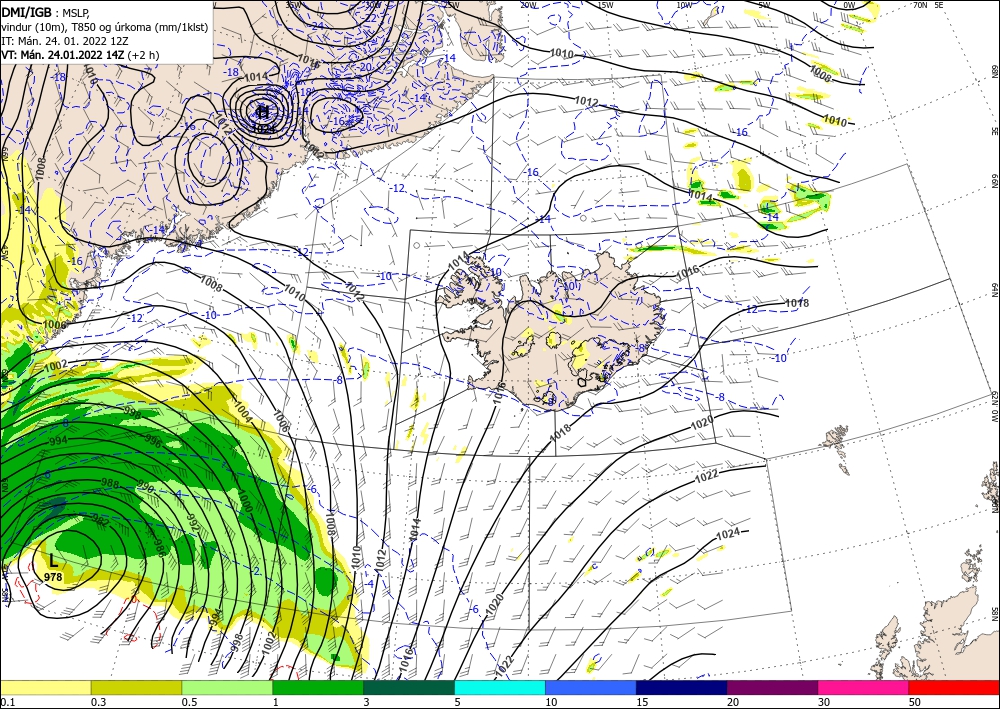Viewport: 1000px width, 709px height.
Task: Click the DMI/IGB title text
Action: coord(26,12)
